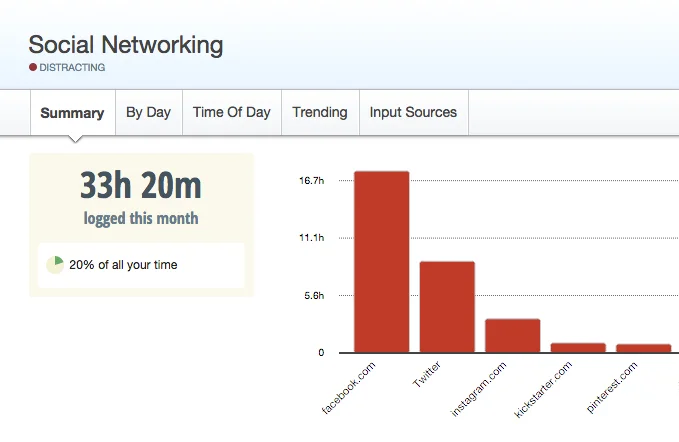Click the 20% of all your time row
Viewport: 679px width, 442px height.
141,265
